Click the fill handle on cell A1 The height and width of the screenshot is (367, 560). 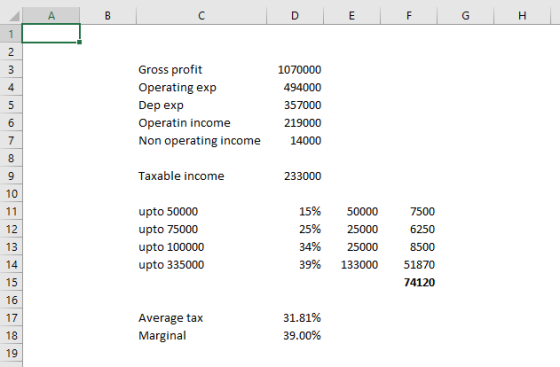click(79, 42)
